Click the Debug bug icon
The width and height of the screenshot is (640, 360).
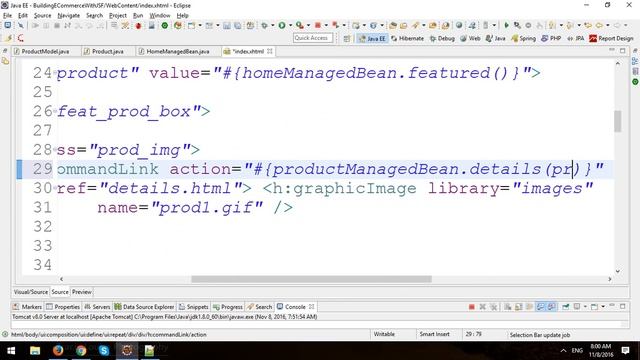[264, 25]
